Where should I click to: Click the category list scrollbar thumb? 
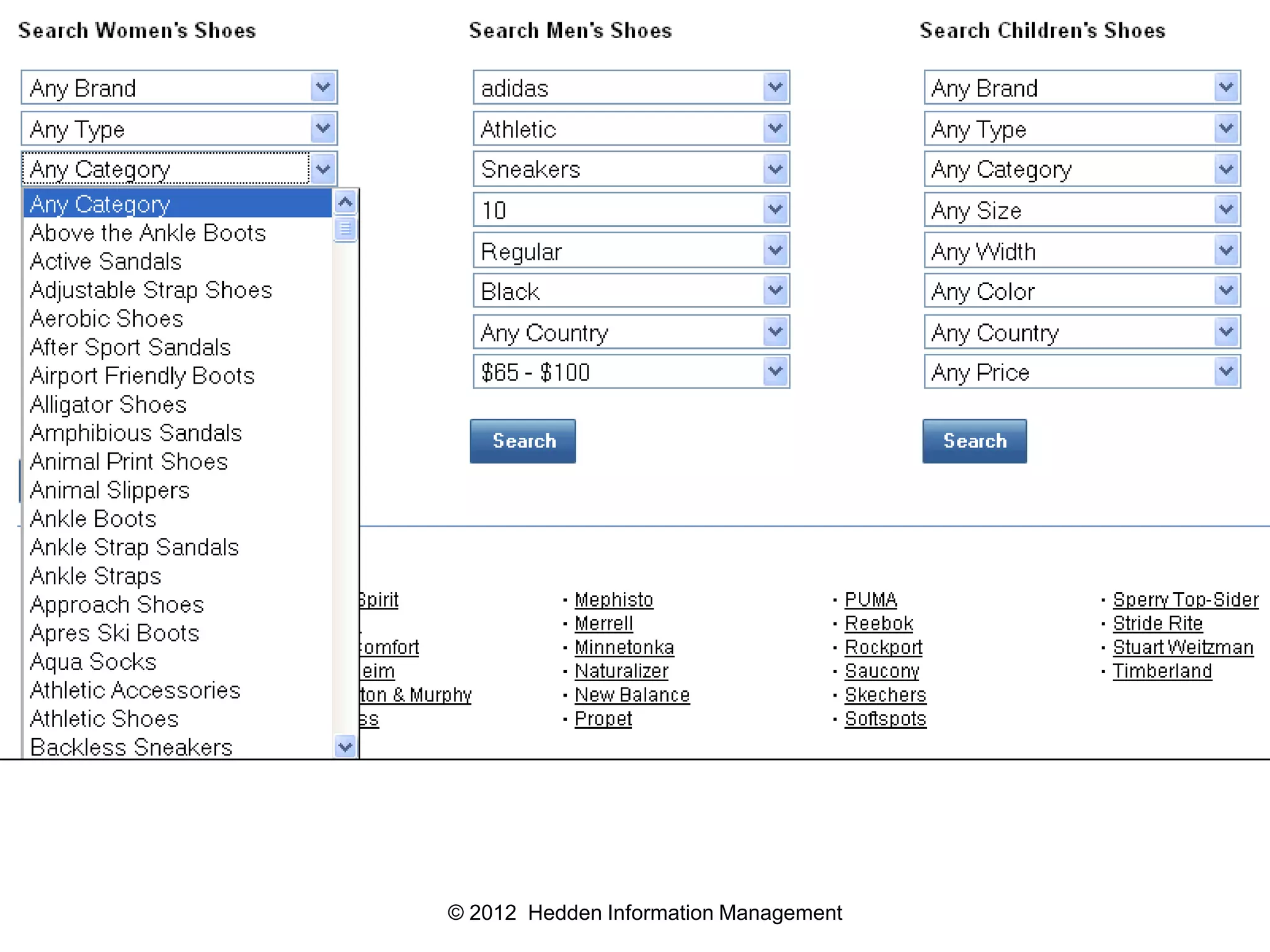pos(345,229)
